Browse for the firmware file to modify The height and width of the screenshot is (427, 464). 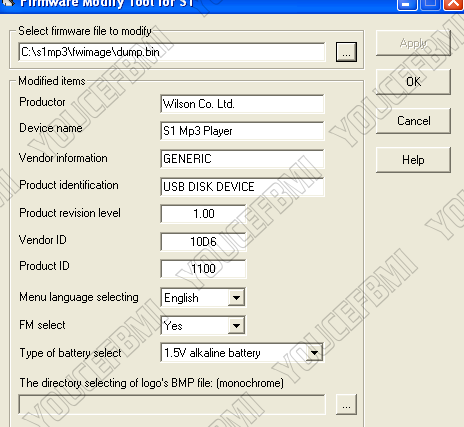point(346,52)
